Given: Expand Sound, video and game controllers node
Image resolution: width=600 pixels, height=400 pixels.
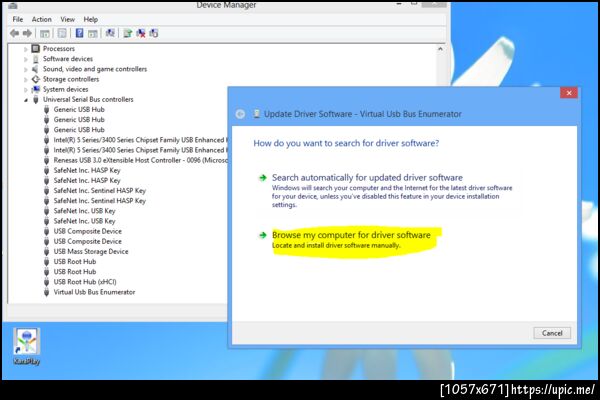Looking at the screenshot, I should [26, 70].
